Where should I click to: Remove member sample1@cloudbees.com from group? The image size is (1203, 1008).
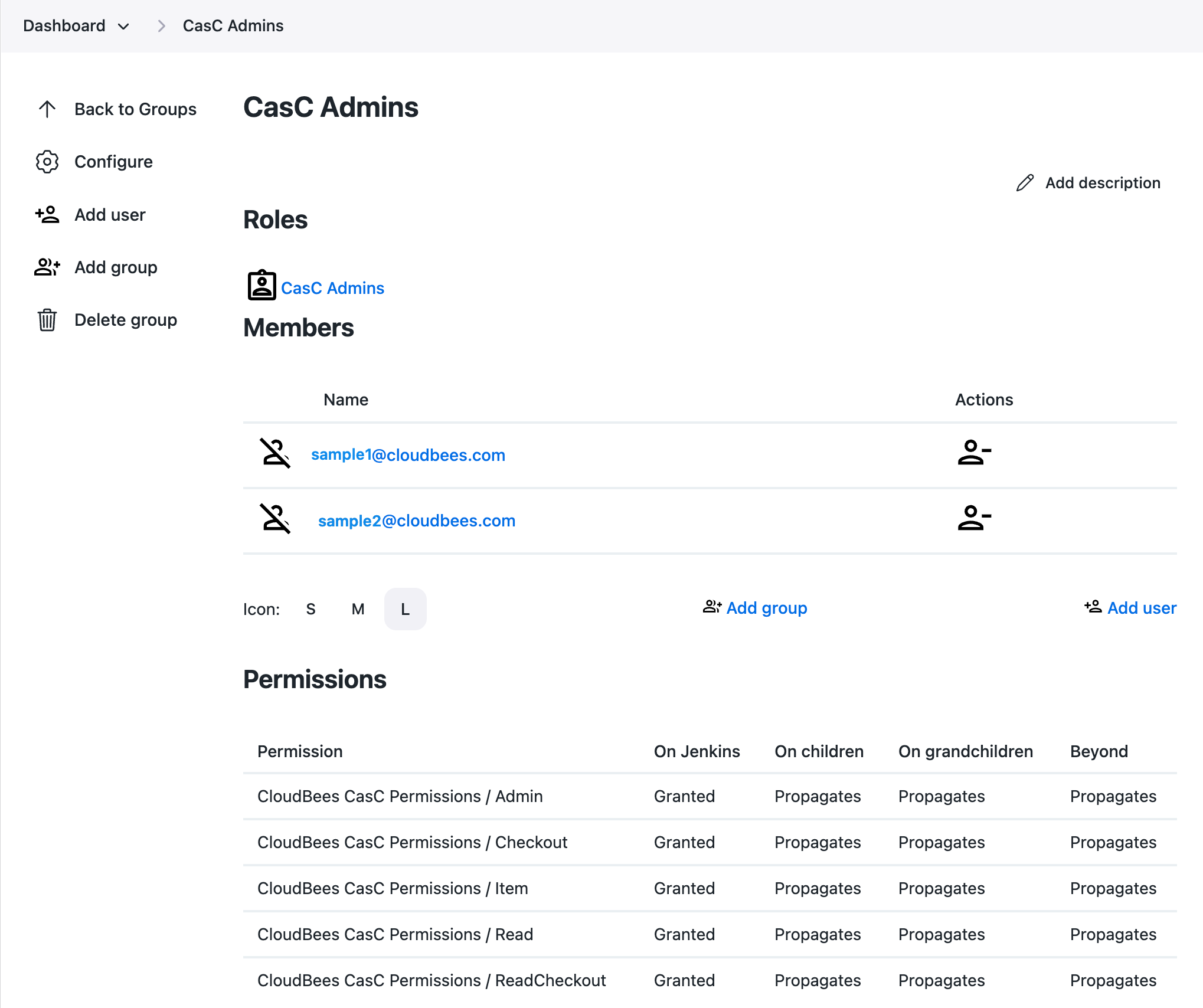tap(974, 453)
